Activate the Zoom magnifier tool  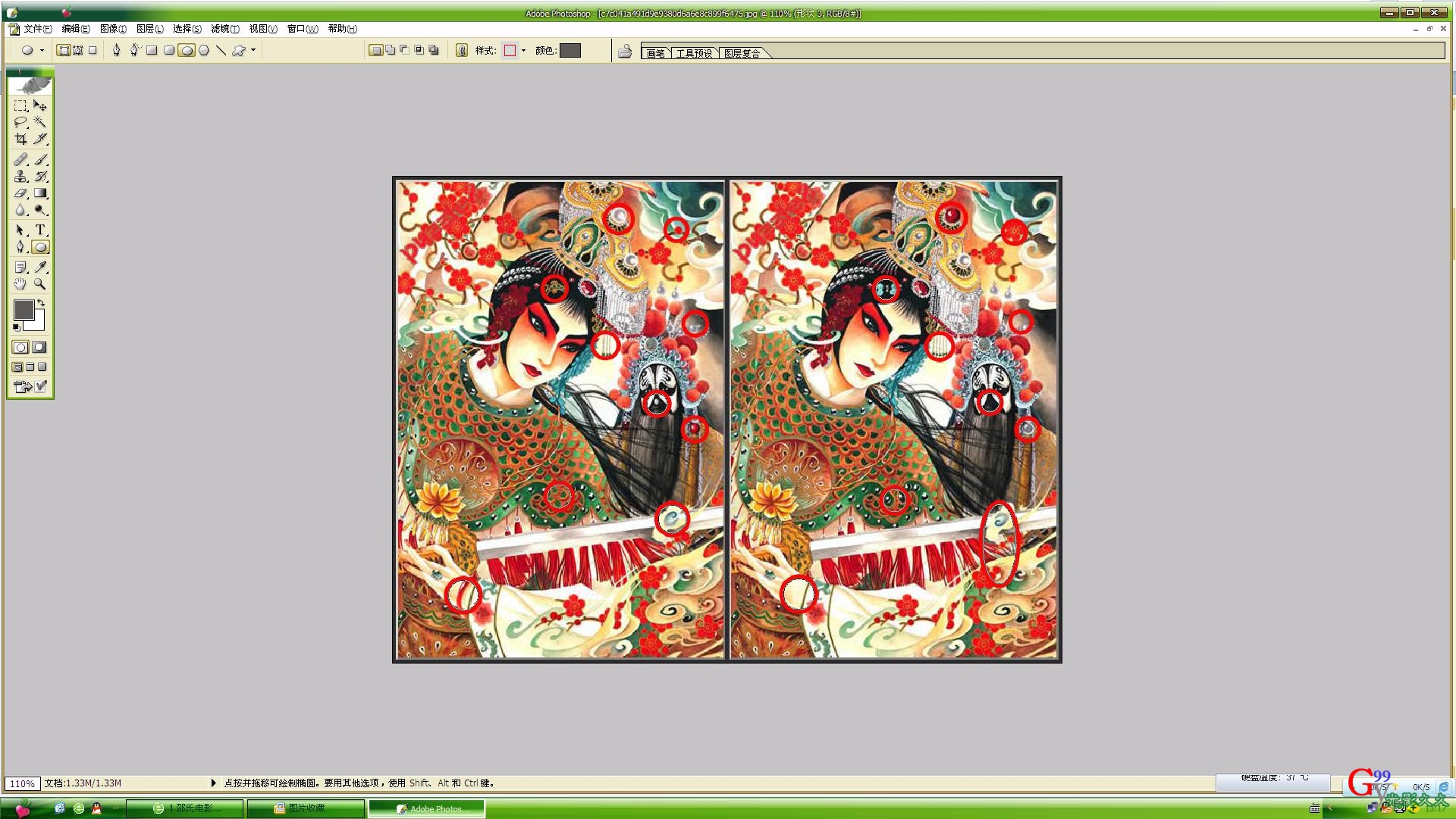(40, 284)
